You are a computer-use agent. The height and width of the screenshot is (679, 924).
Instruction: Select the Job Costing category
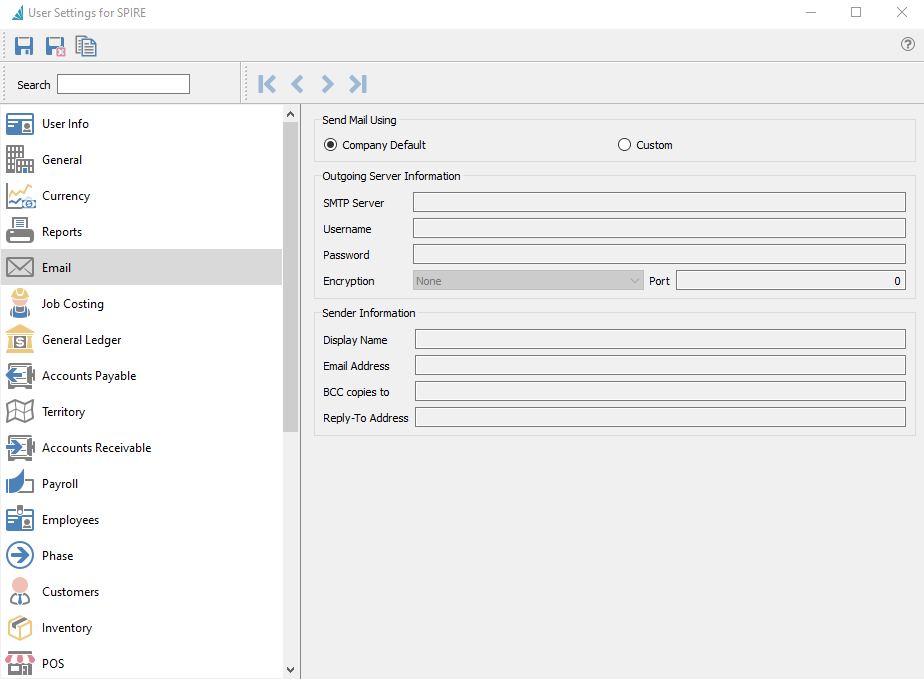[x=72, y=304]
